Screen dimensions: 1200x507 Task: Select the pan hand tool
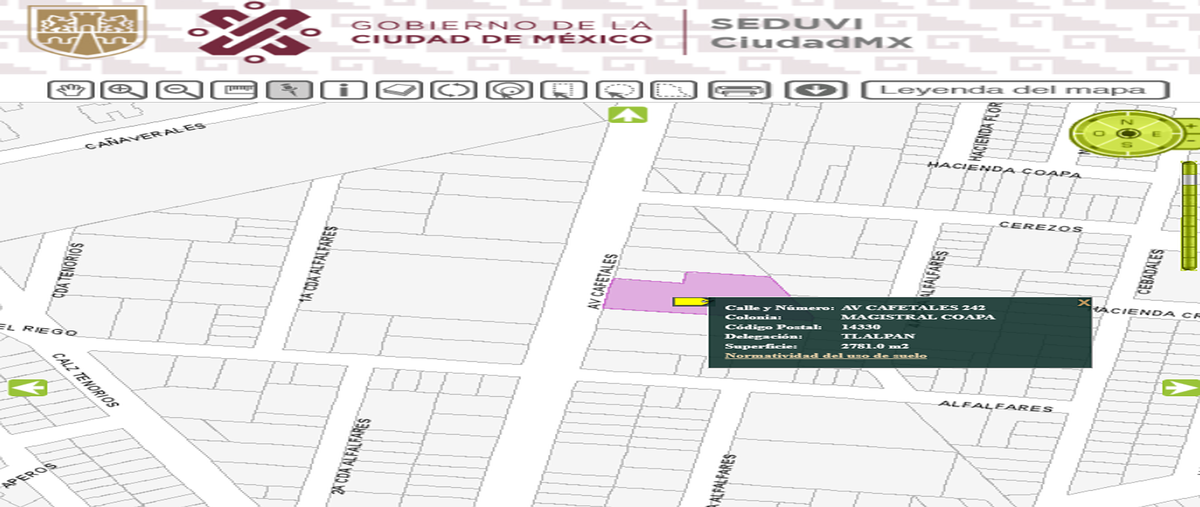point(70,89)
